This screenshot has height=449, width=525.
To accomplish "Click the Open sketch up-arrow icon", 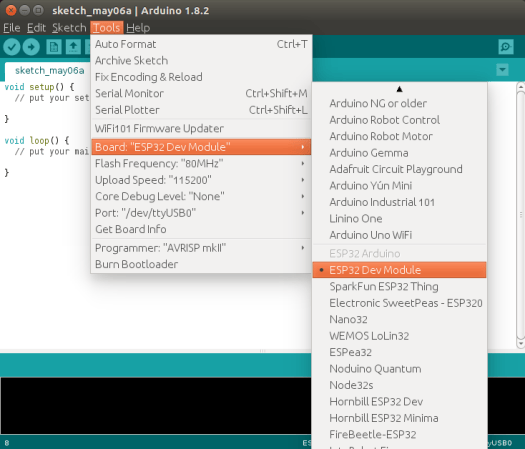I will point(73,47).
